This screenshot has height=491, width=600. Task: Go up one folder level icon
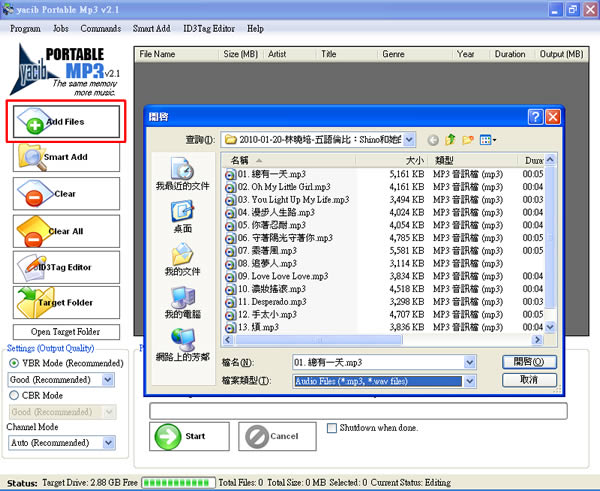tap(450, 140)
